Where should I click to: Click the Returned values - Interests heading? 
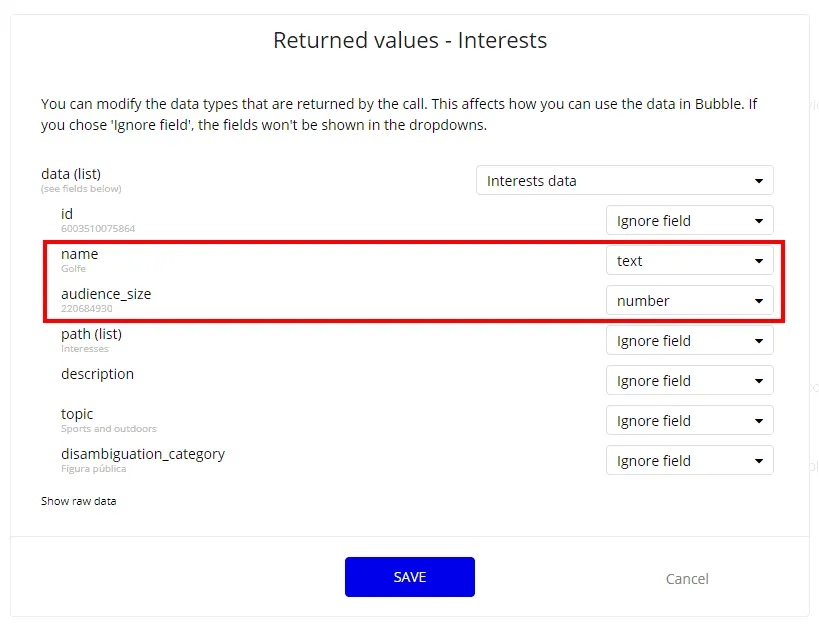click(x=410, y=41)
